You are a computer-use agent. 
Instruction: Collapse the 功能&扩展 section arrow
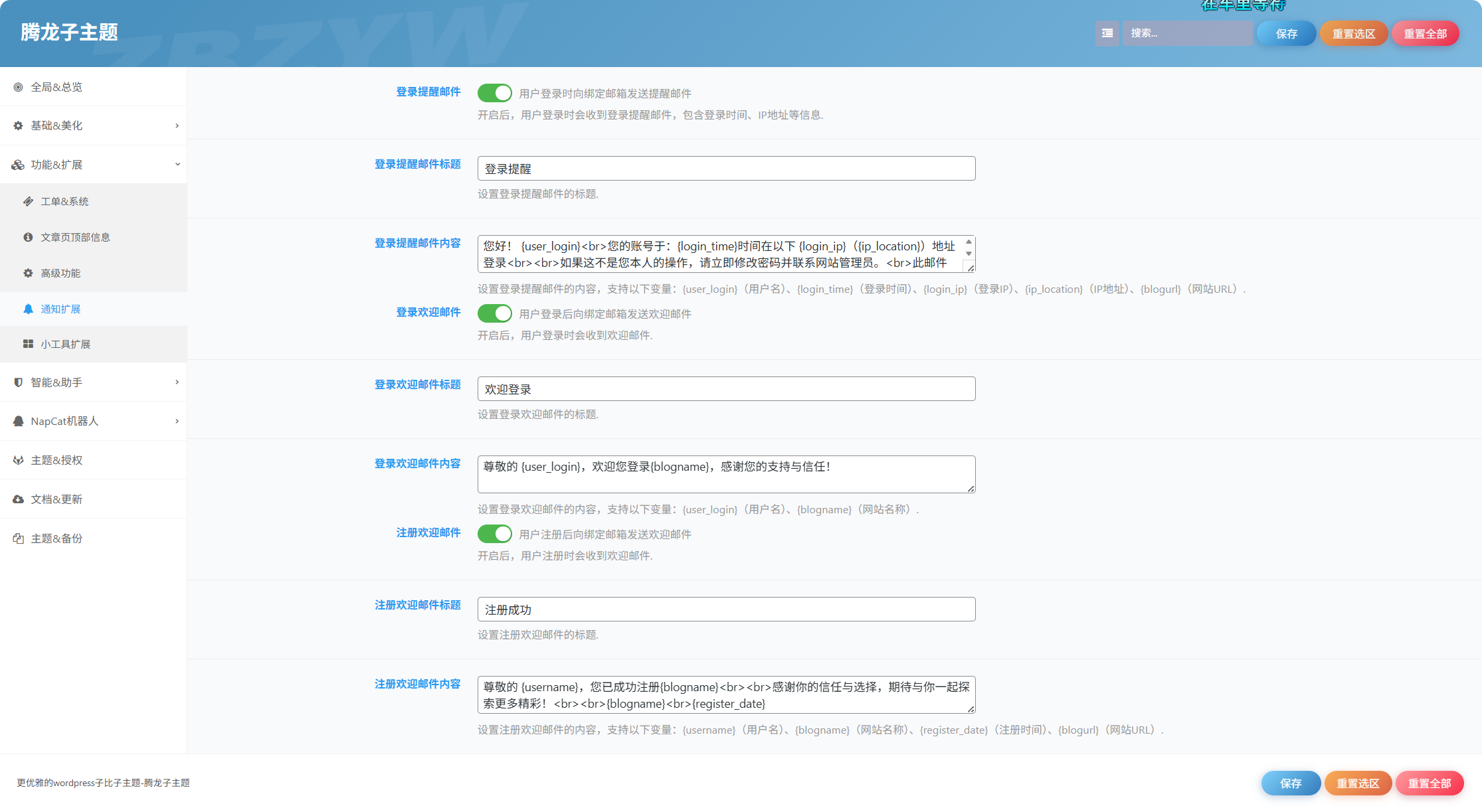tap(177, 164)
